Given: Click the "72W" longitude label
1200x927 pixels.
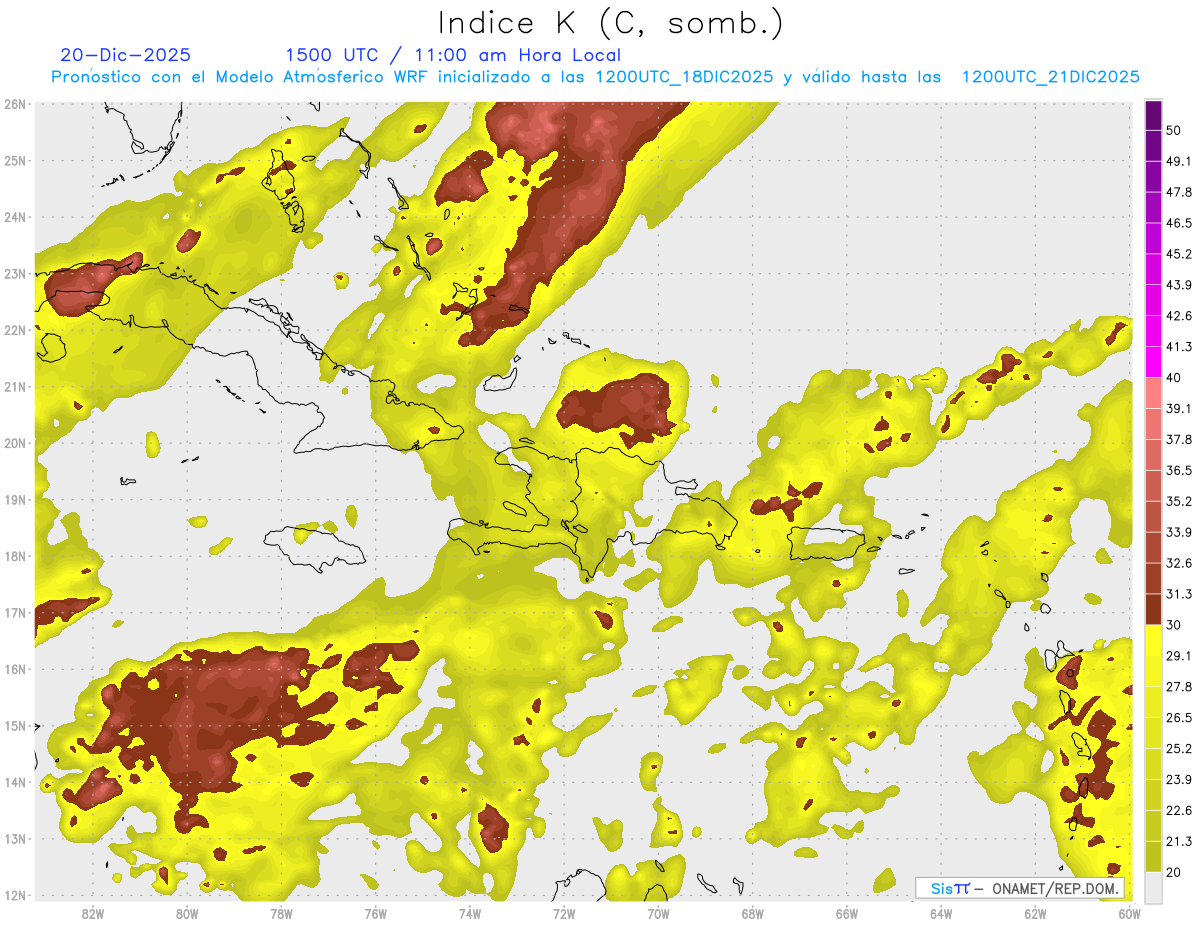Looking at the screenshot, I should tap(564, 914).
